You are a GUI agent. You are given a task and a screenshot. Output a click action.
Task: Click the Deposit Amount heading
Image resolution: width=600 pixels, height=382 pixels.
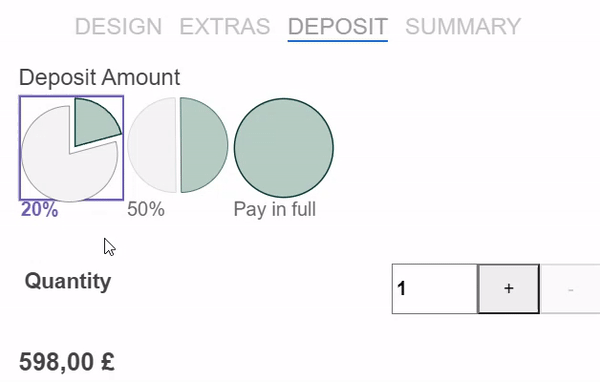pos(99,77)
